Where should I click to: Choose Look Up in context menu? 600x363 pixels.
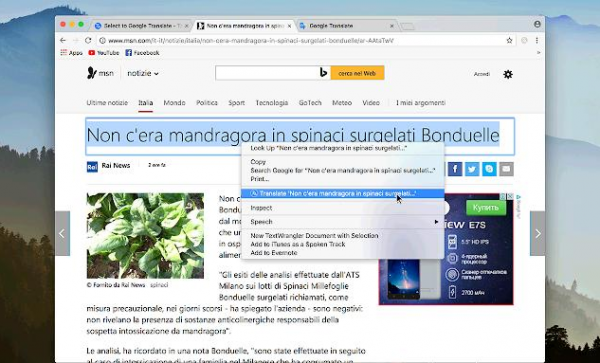coord(342,148)
